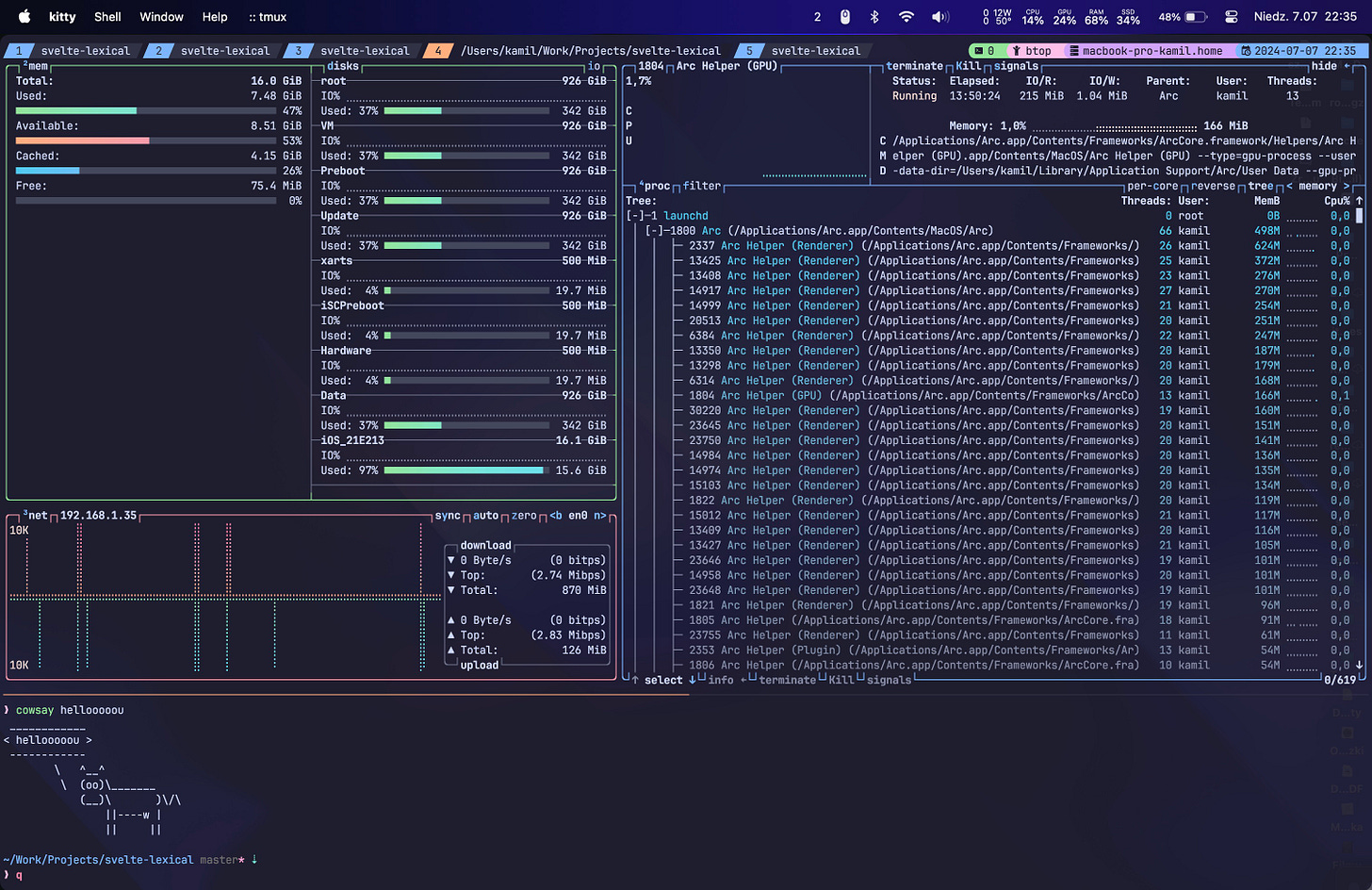Image resolution: width=1372 pixels, height=890 pixels.
Task: Switch to tmux window 5 svelte-lexical
Action: tap(801, 51)
